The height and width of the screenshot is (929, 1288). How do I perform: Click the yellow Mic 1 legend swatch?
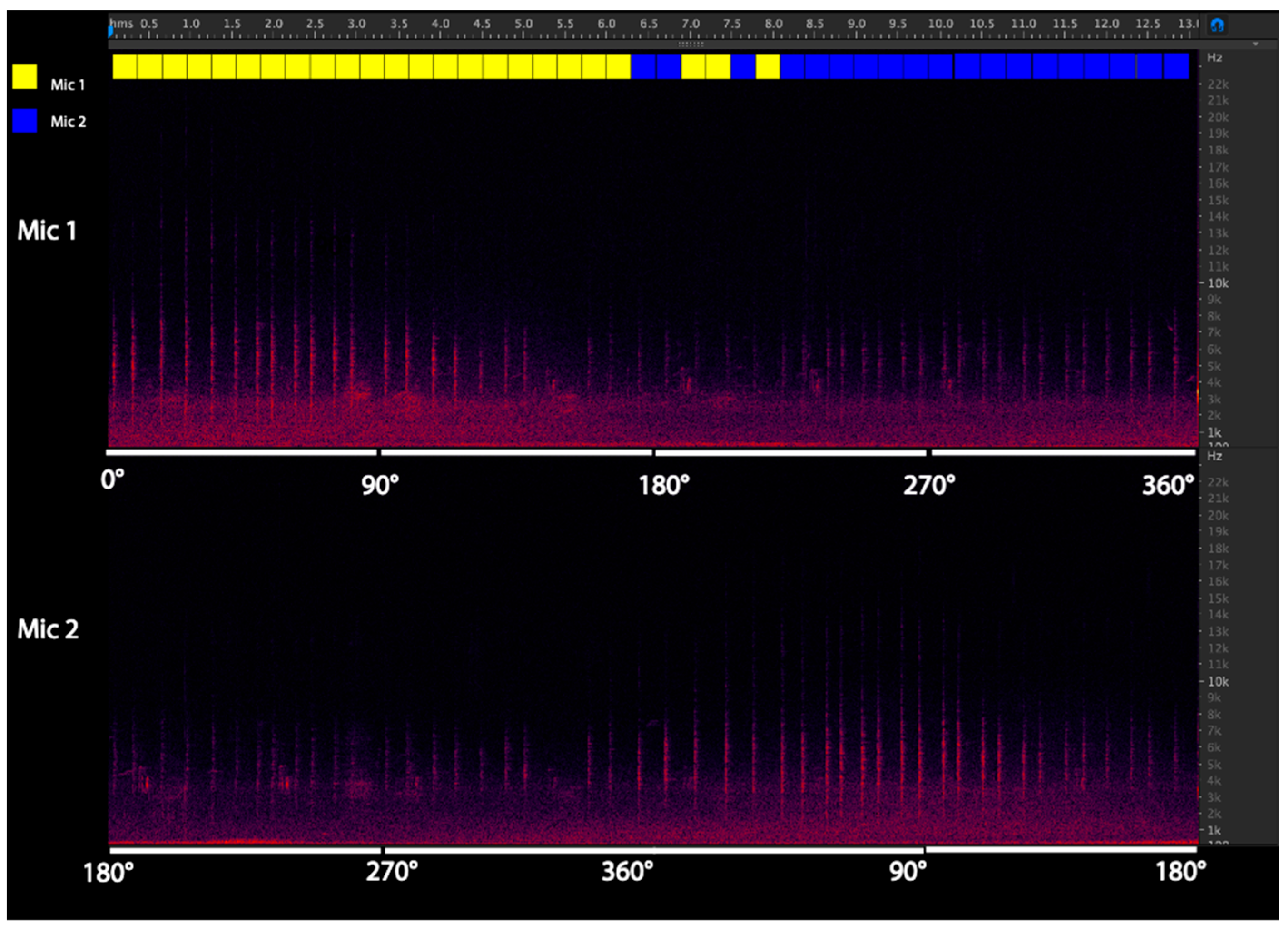point(25,77)
